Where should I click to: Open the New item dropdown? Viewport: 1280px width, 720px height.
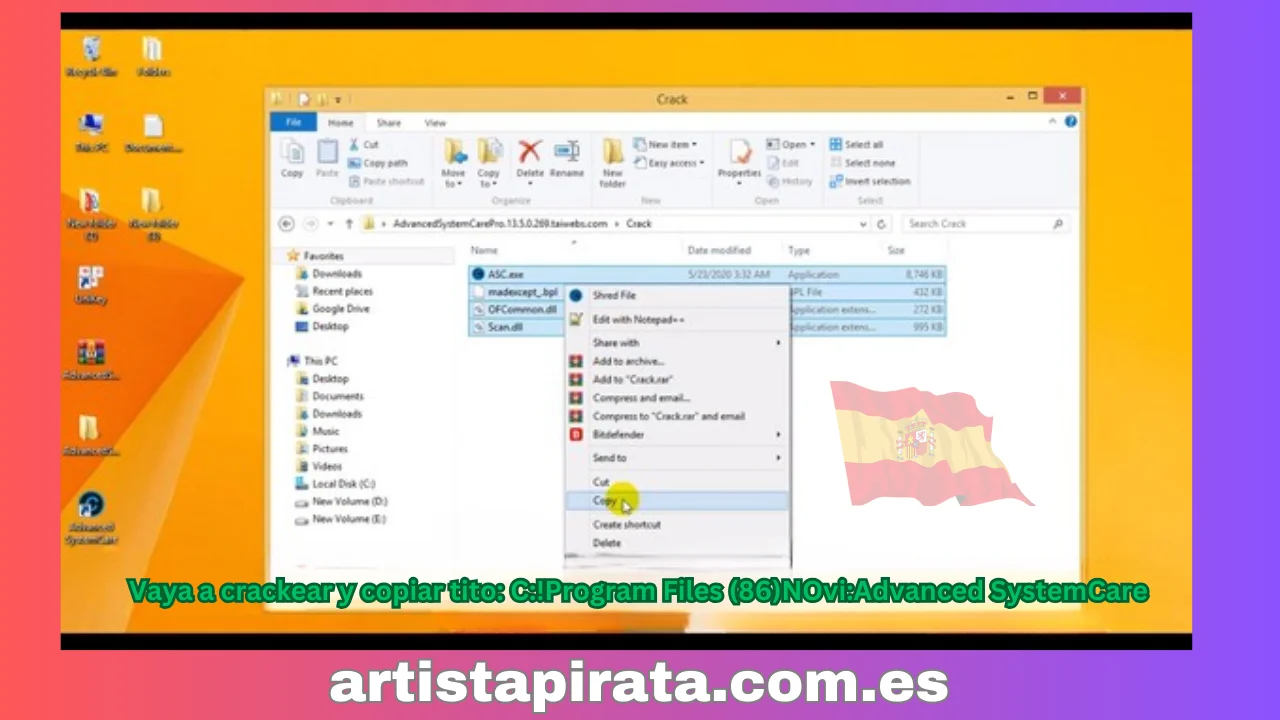[x=665, y=144]
